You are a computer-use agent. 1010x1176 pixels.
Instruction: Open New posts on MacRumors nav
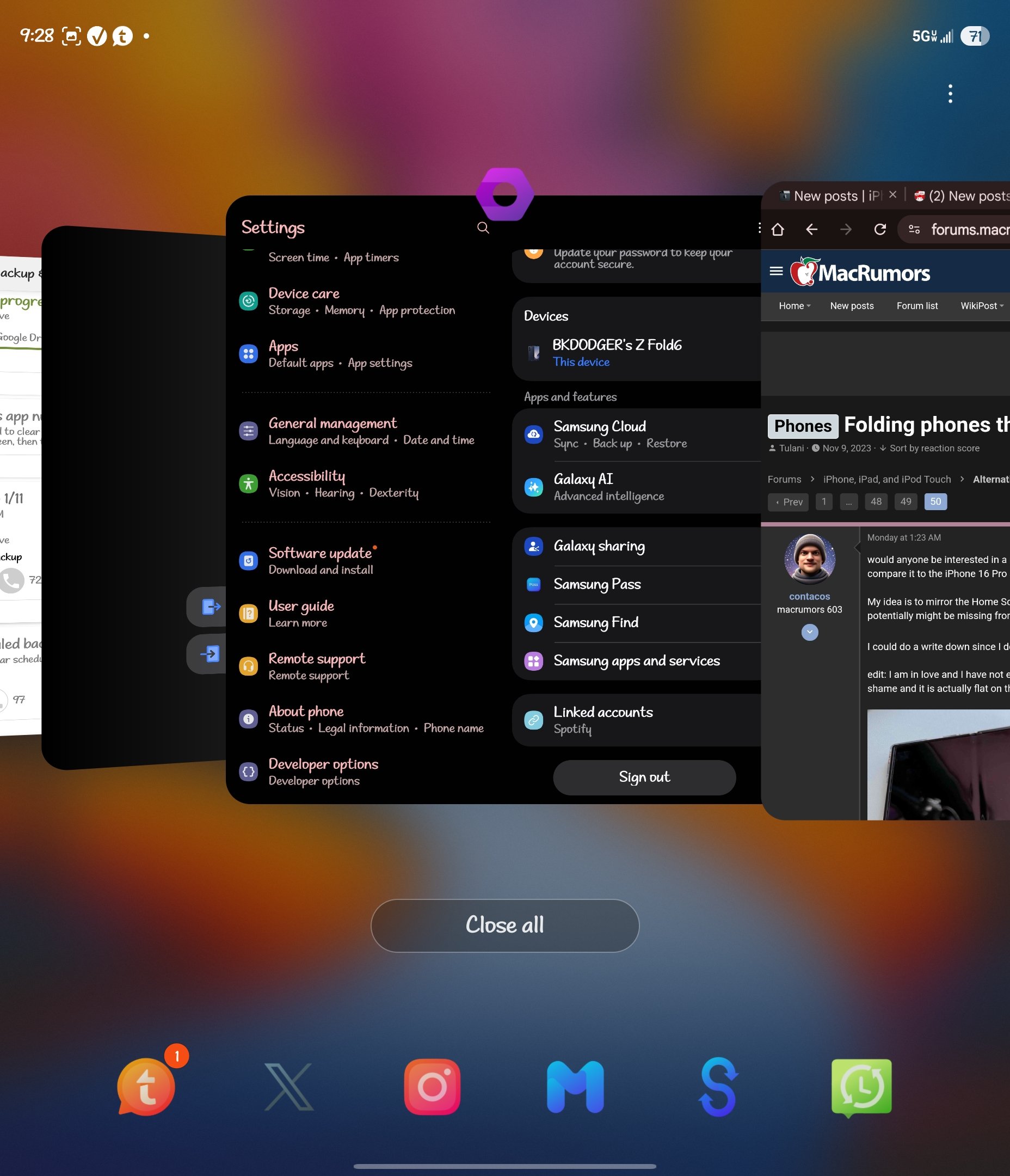pos(852,306)
